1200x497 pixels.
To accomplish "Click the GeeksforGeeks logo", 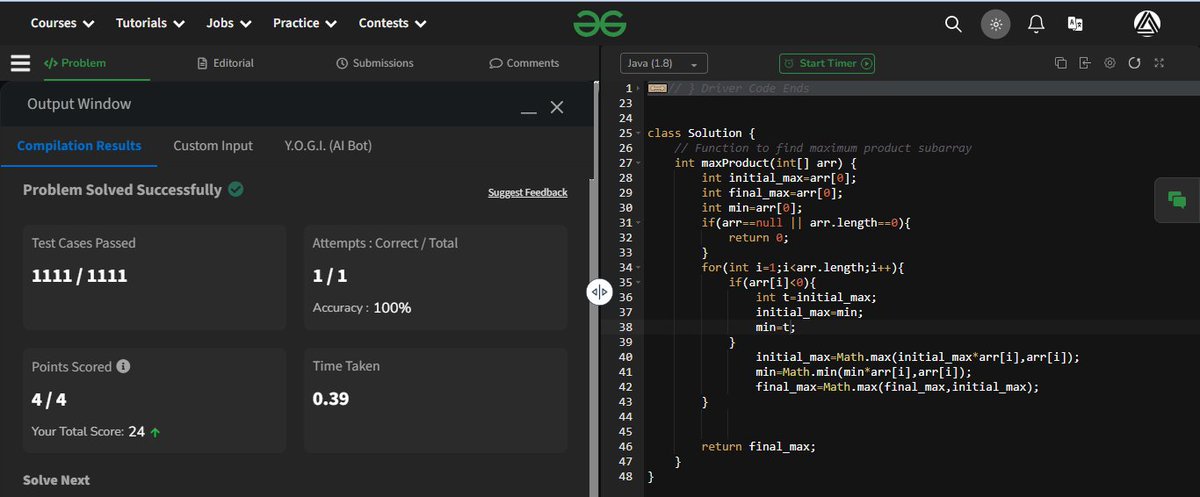I will tap(599, 23).
